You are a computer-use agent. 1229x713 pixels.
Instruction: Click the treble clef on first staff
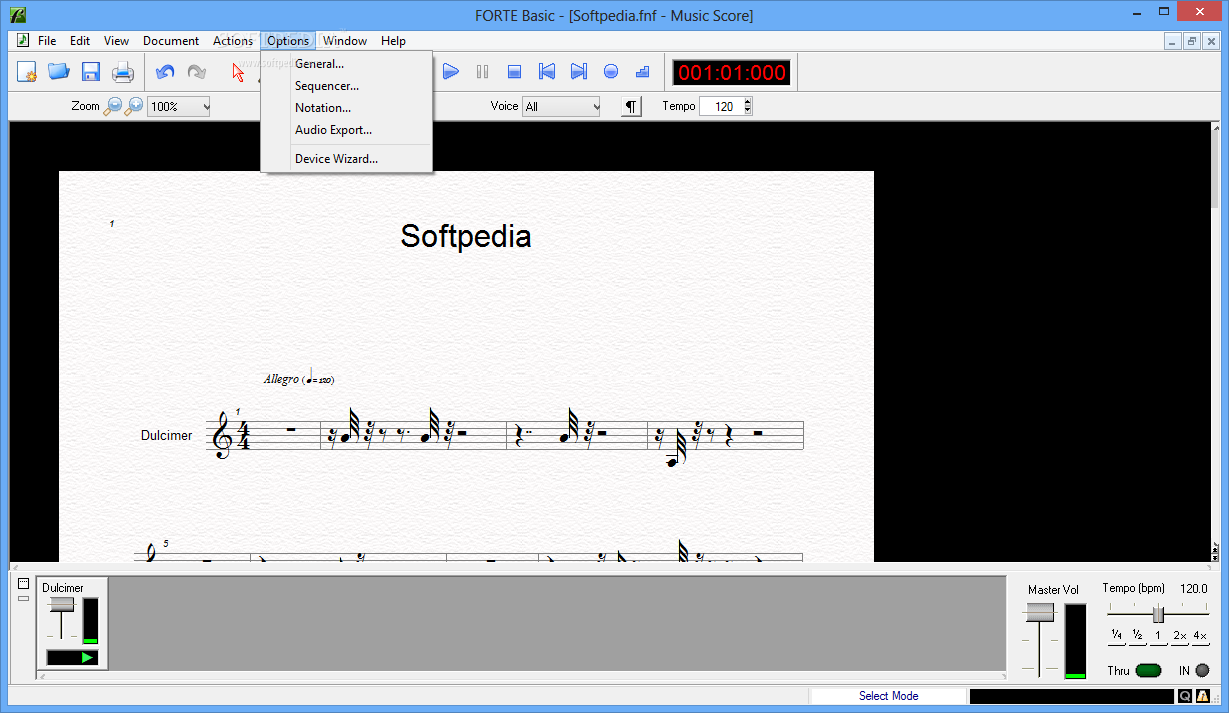click(x=221, y=436)
